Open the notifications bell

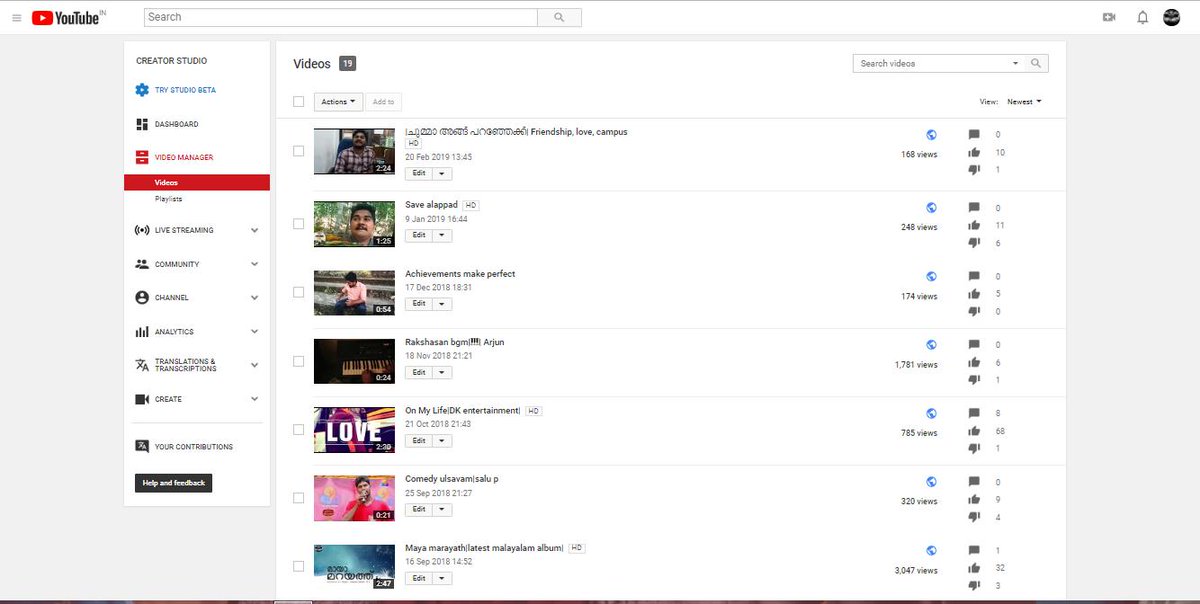1142,17
